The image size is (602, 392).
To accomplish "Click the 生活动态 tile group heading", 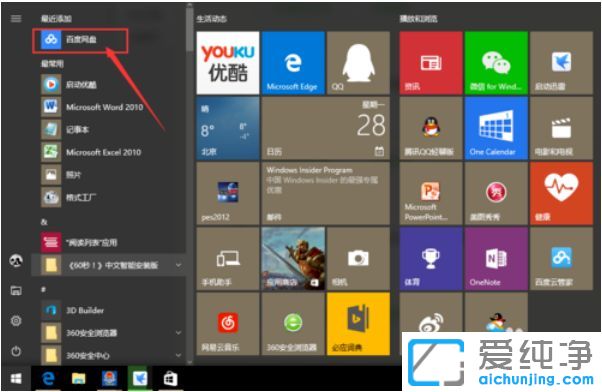I will (212, 19).
